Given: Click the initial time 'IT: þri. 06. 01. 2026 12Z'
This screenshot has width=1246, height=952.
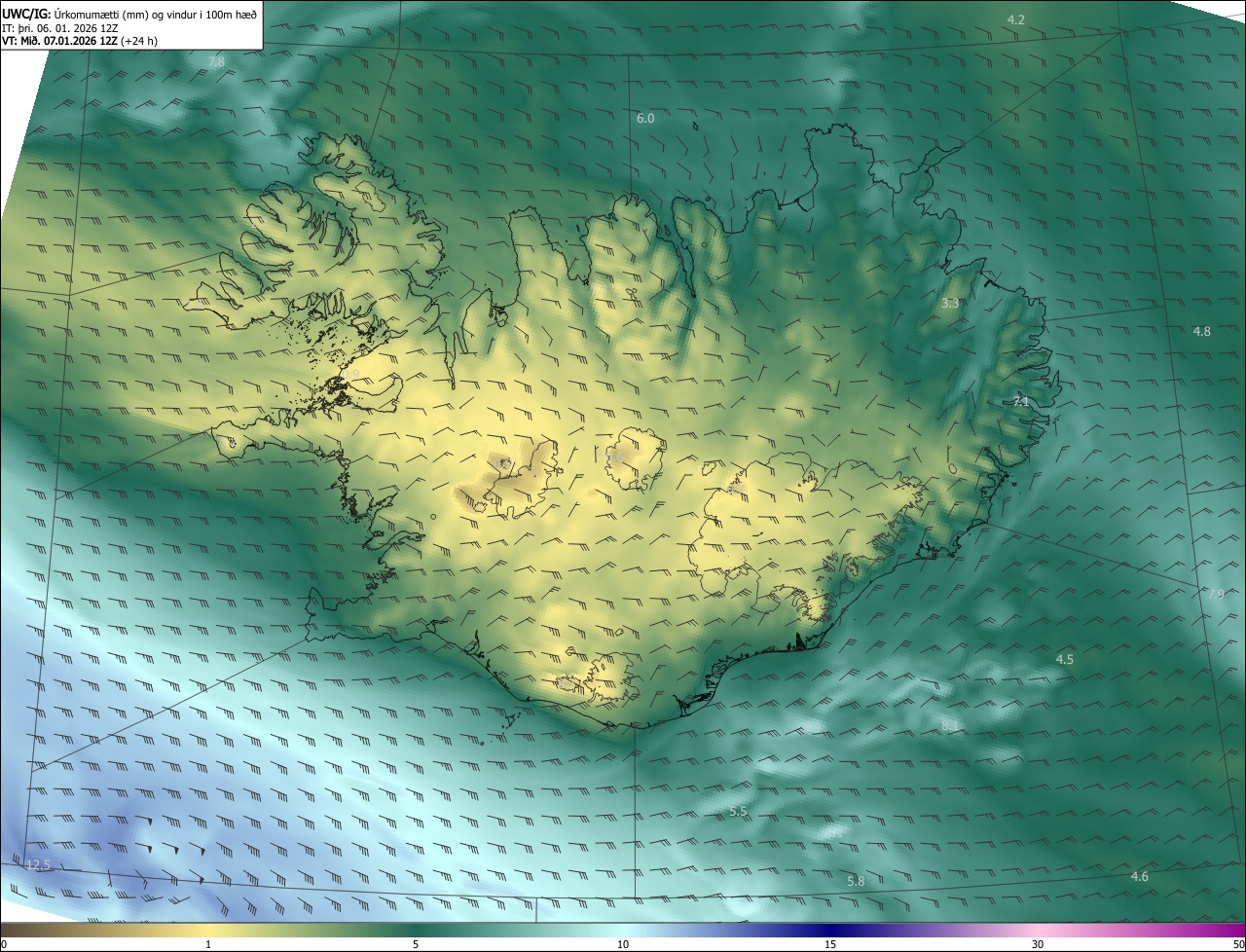Looking at the screenshot, I should [60, 28].
